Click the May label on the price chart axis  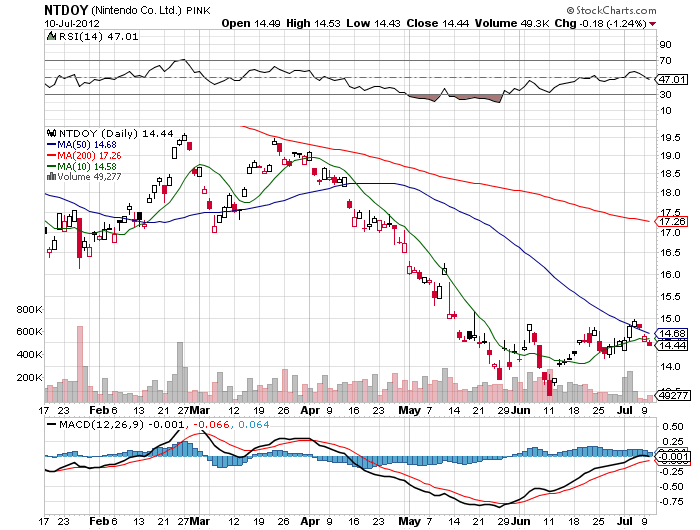point(409,410)
